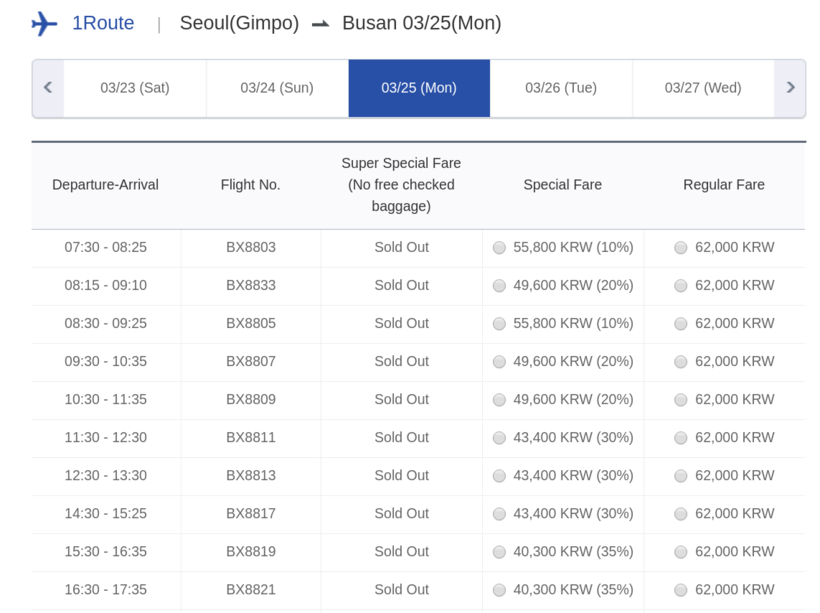820x613 pixels.
Task: Select Special Fare for flight BX8807
Action: point(500,362)
